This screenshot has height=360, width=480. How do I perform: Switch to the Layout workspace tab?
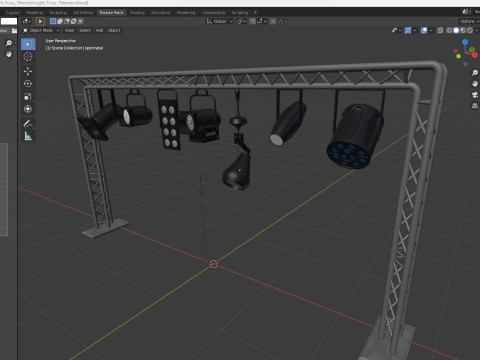[x=13, y=13]
